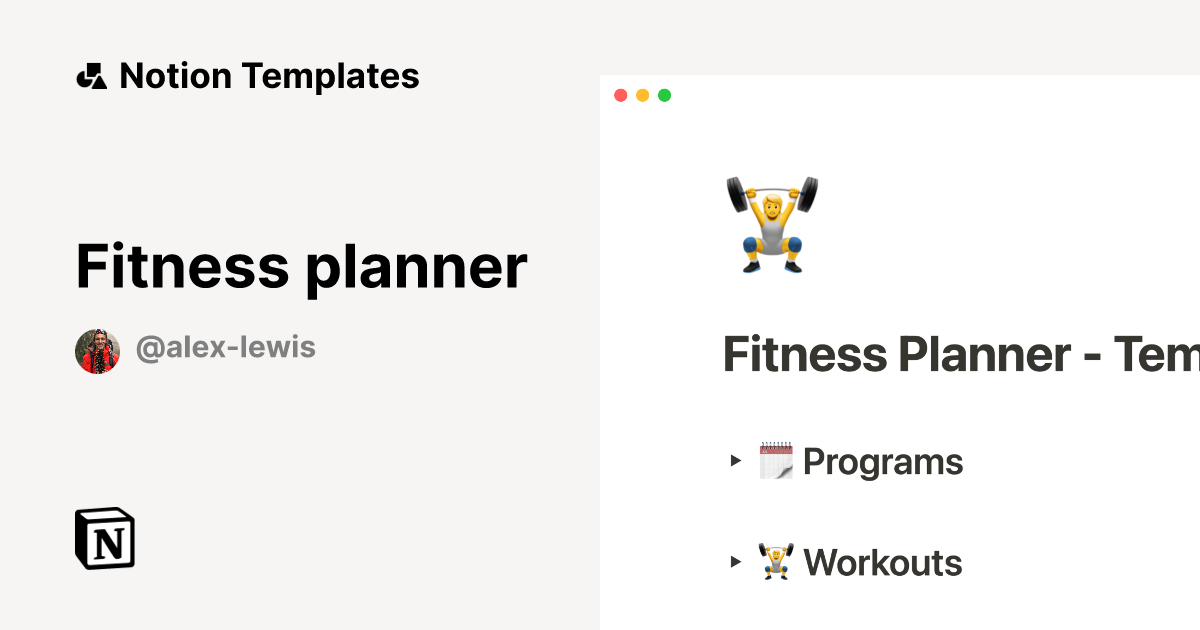Click the "Fitness planner" template title
This screenshot has width=1200, height=630.
click(301, 266)
